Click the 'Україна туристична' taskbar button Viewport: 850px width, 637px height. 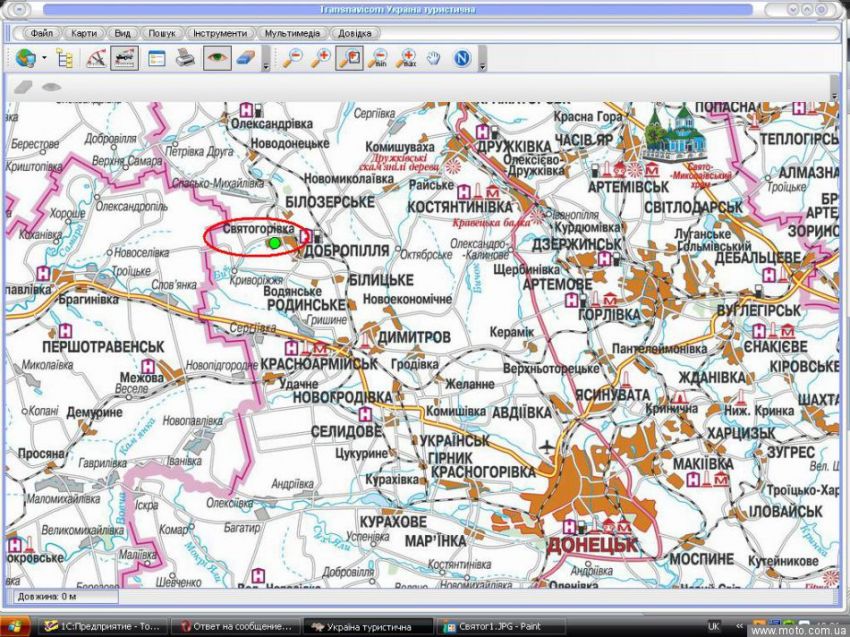(x=368, y=627)
